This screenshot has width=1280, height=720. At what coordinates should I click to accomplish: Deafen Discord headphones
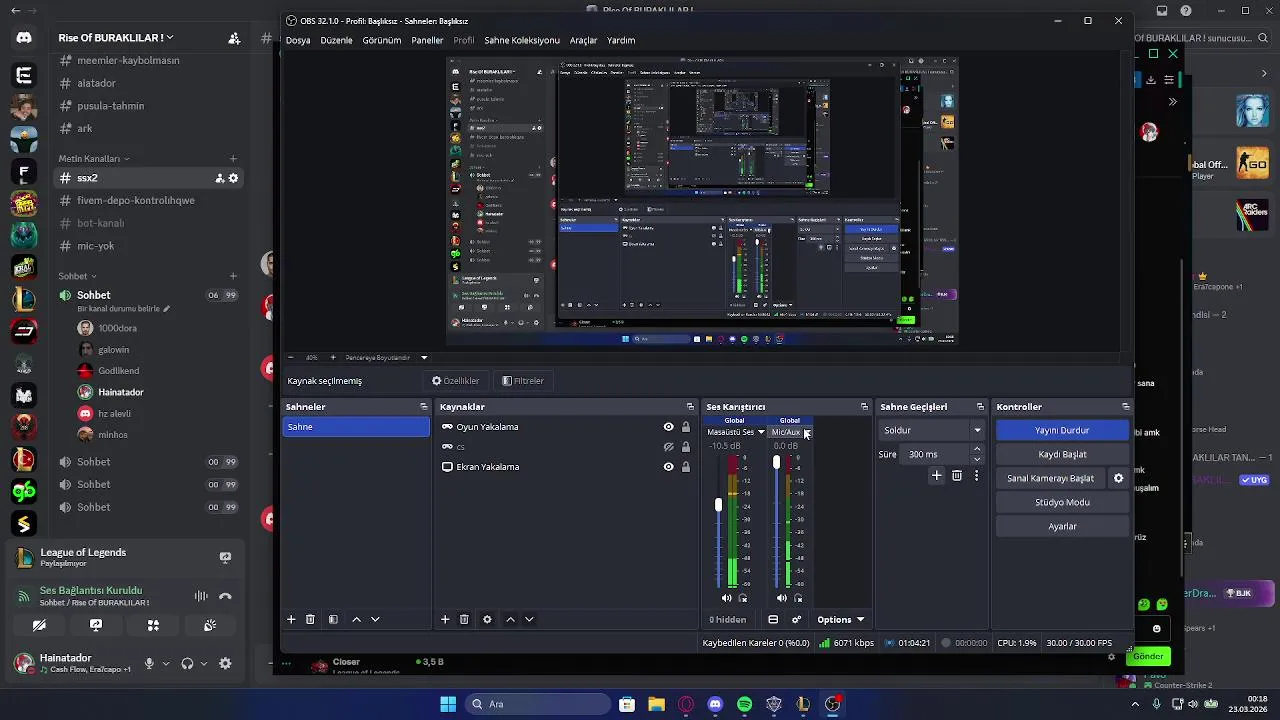[x=187, y=663]
